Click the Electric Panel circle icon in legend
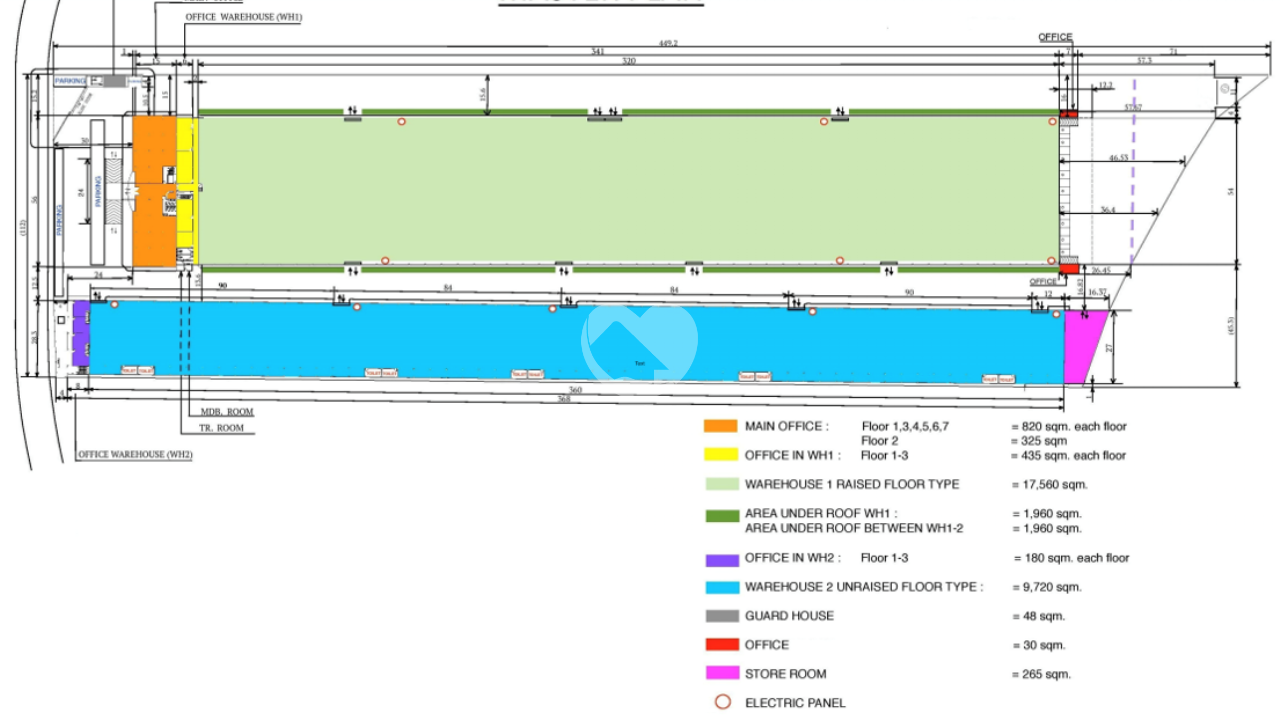This screenshot has width=1280, height=727. point(722,703)
